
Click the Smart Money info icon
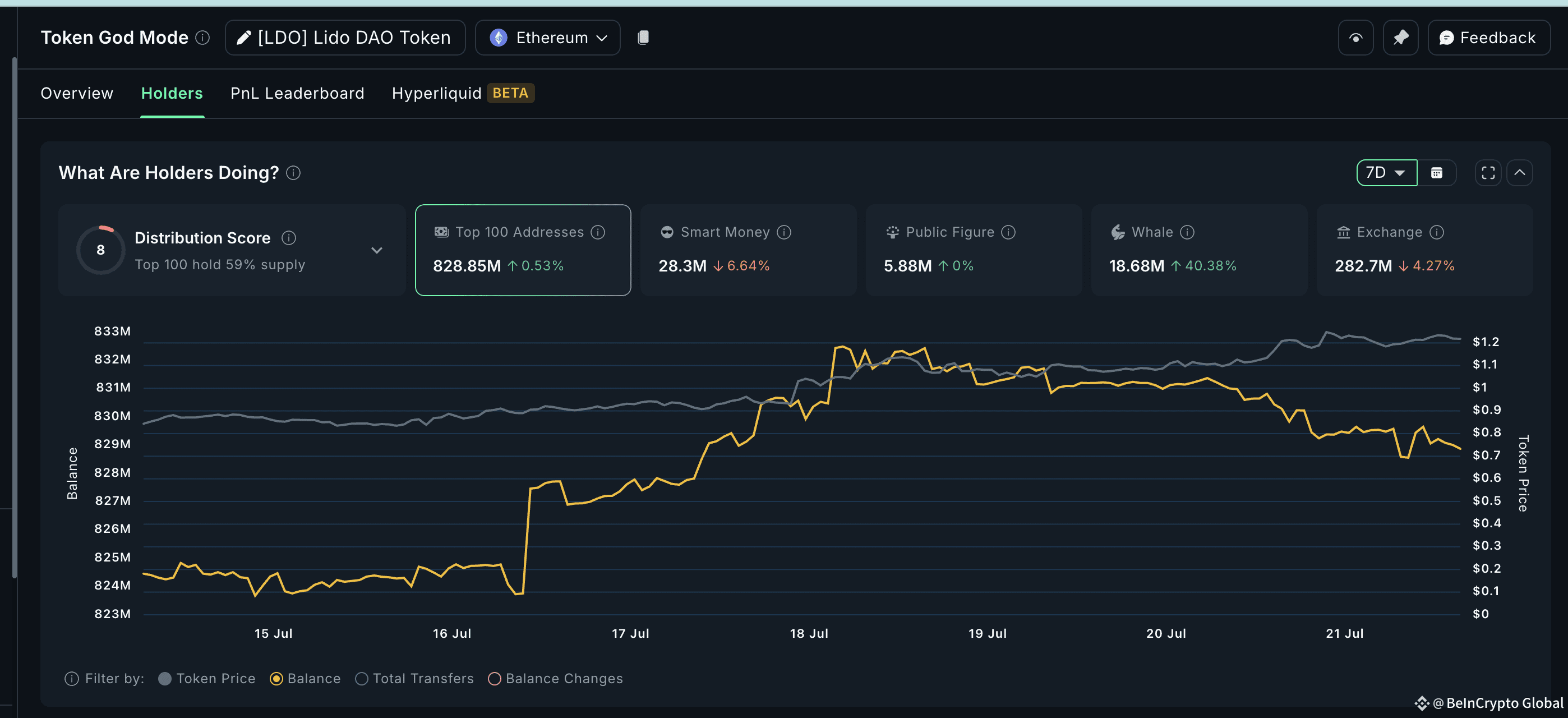pos(784,233)
